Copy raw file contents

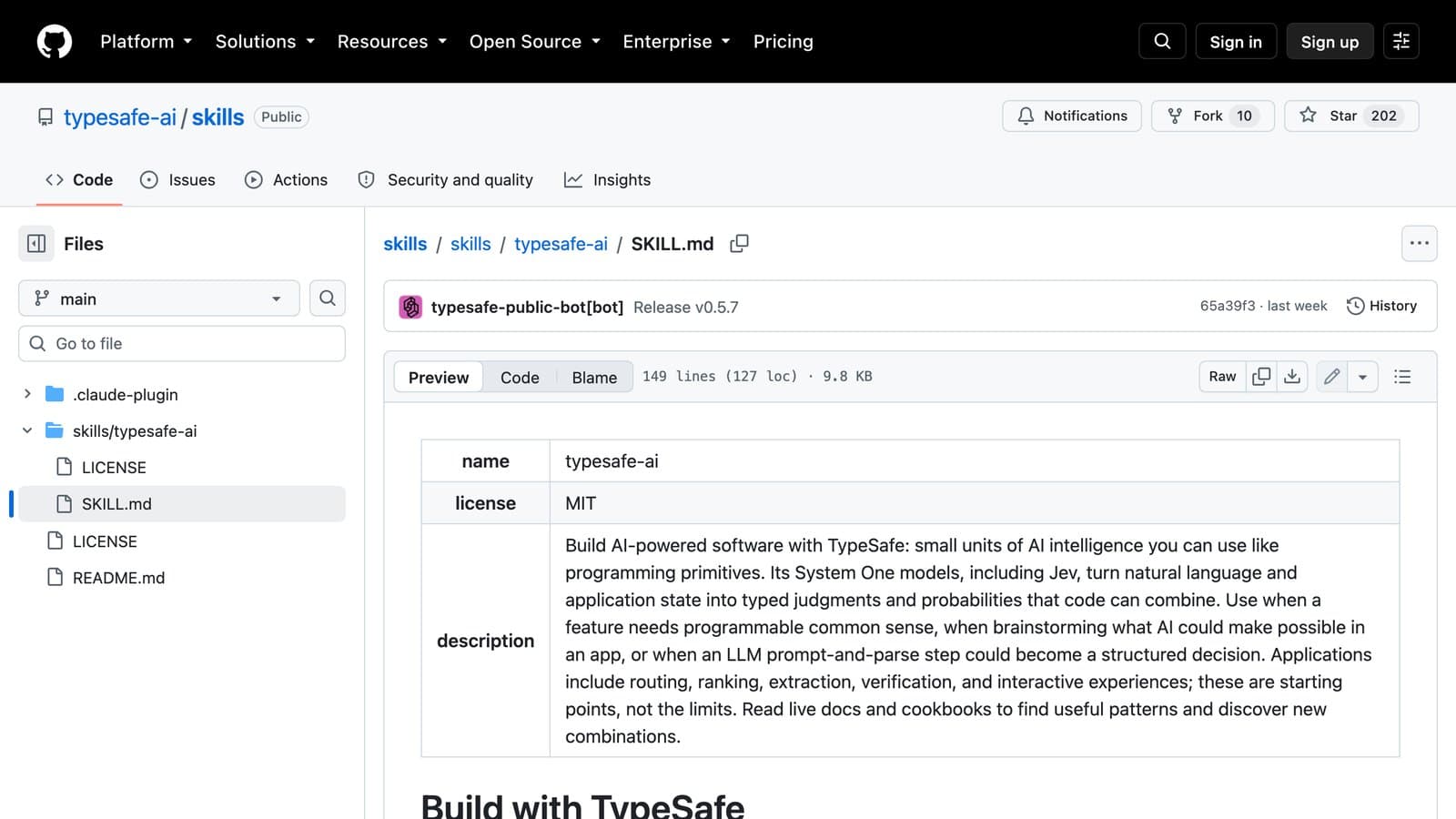pyautogui.click(x=1261, y=377)
